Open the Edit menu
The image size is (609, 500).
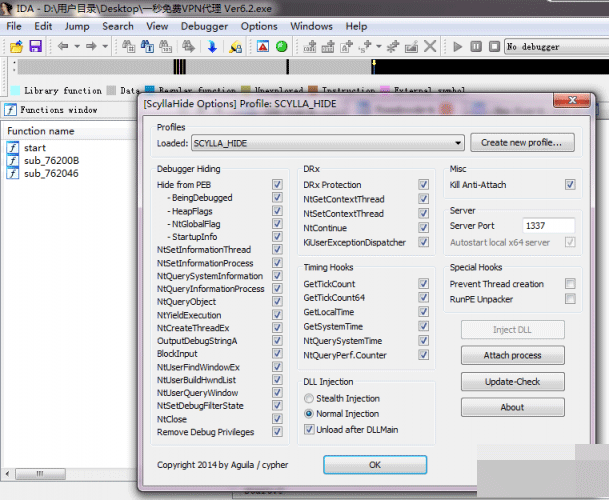coord(43,26)
